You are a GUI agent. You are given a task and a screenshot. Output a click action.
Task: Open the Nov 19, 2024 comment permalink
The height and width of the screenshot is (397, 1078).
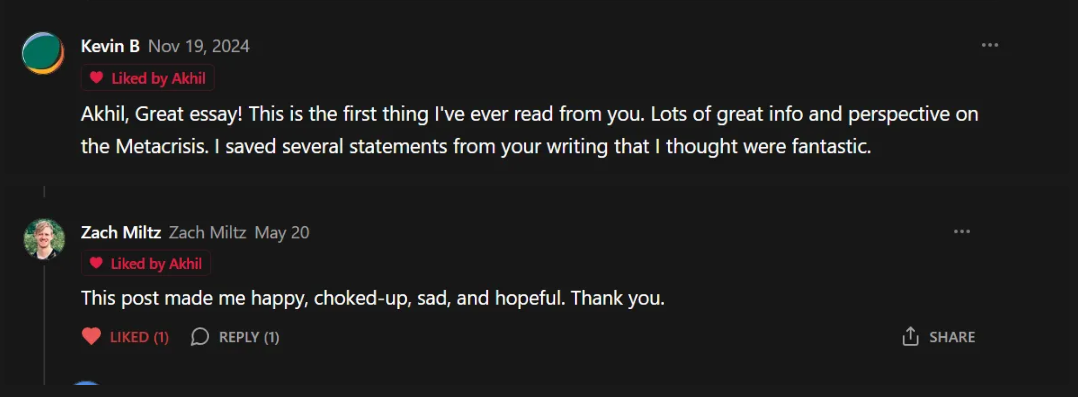click(x=199, y=46)
